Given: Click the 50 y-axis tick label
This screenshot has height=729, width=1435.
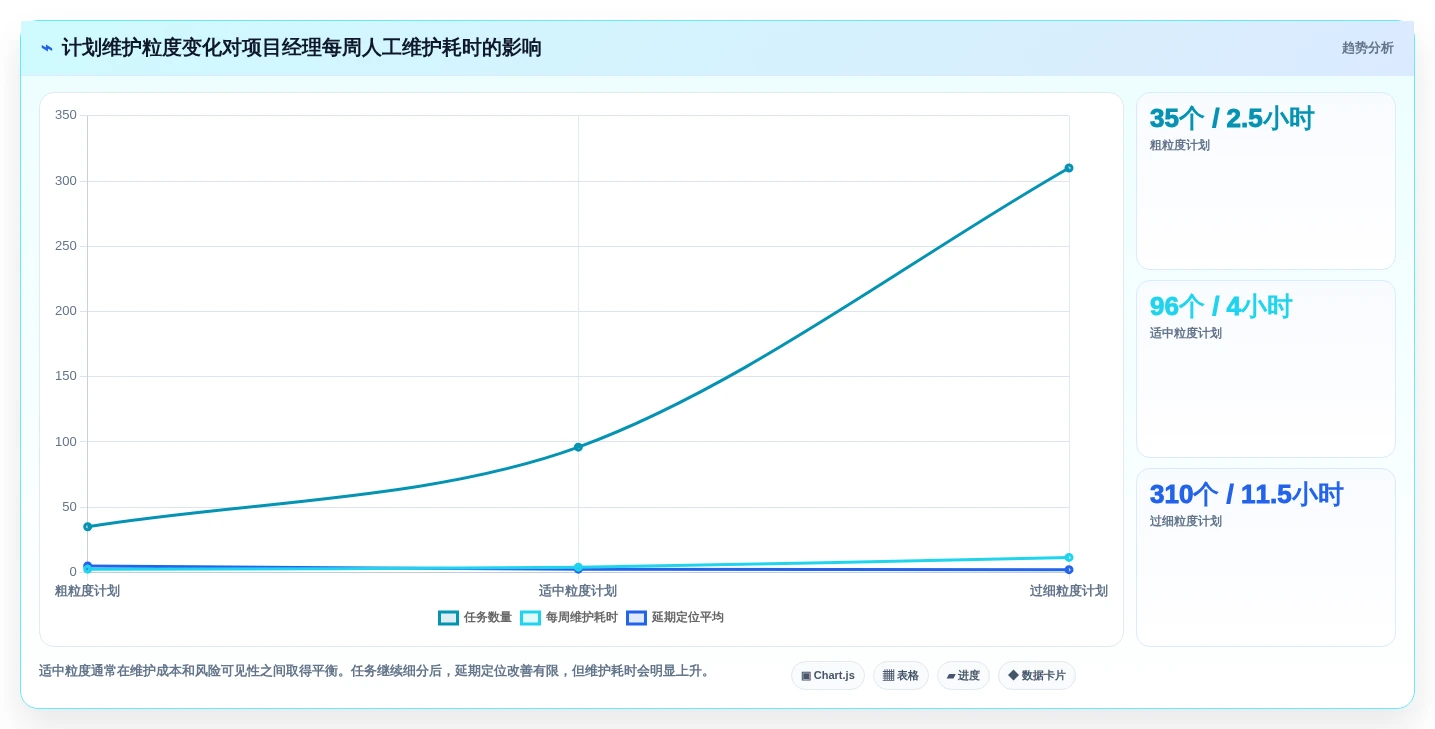Looking at the screenshot, I should (x=69, y=507).
